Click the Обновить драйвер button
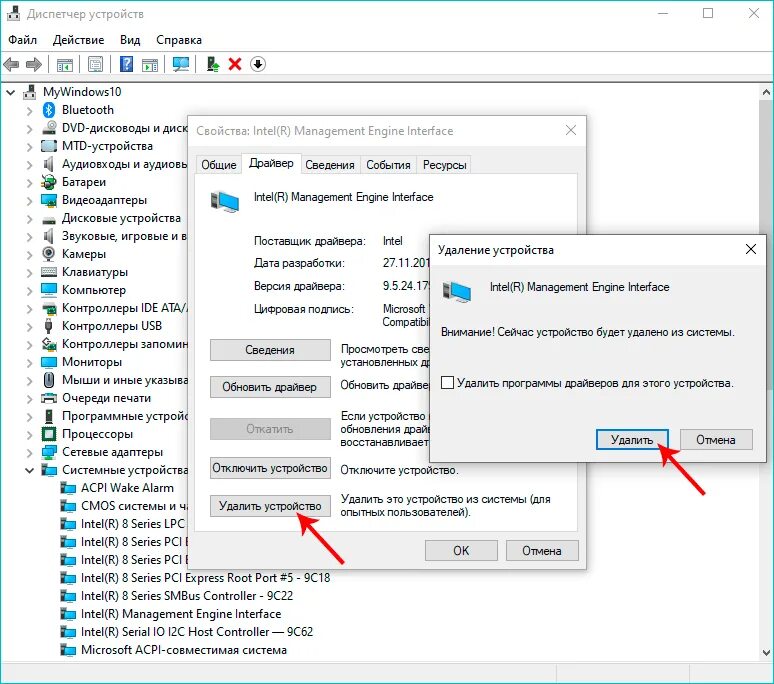Viewport: 774px width, 684px height. click(270, 387)
